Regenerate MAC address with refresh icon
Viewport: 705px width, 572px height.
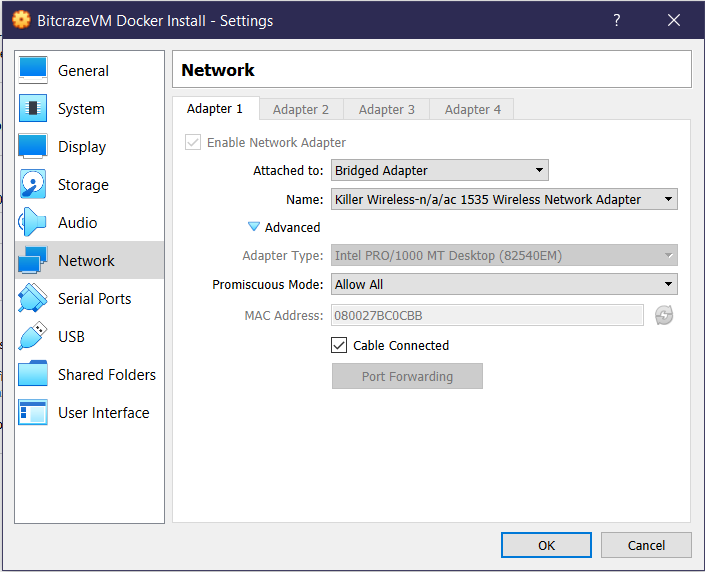(664, 315)
